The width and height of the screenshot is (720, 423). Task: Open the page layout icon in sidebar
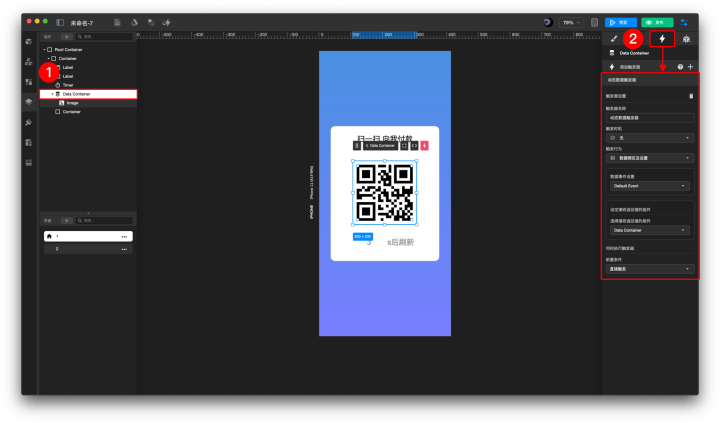(x=29, y=142)
